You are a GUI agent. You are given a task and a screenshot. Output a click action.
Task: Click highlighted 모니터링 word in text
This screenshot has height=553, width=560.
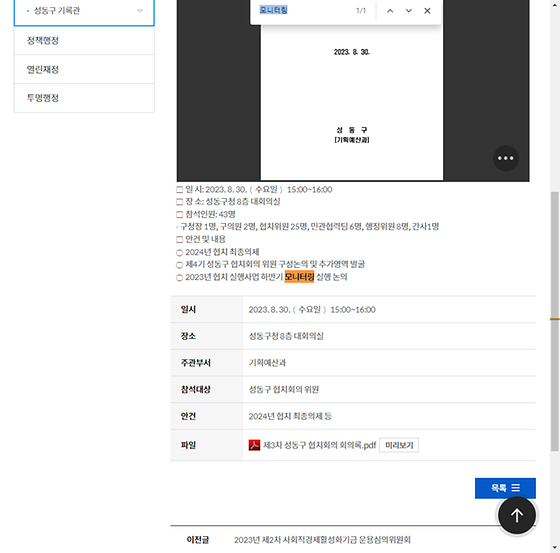(299, 277)
